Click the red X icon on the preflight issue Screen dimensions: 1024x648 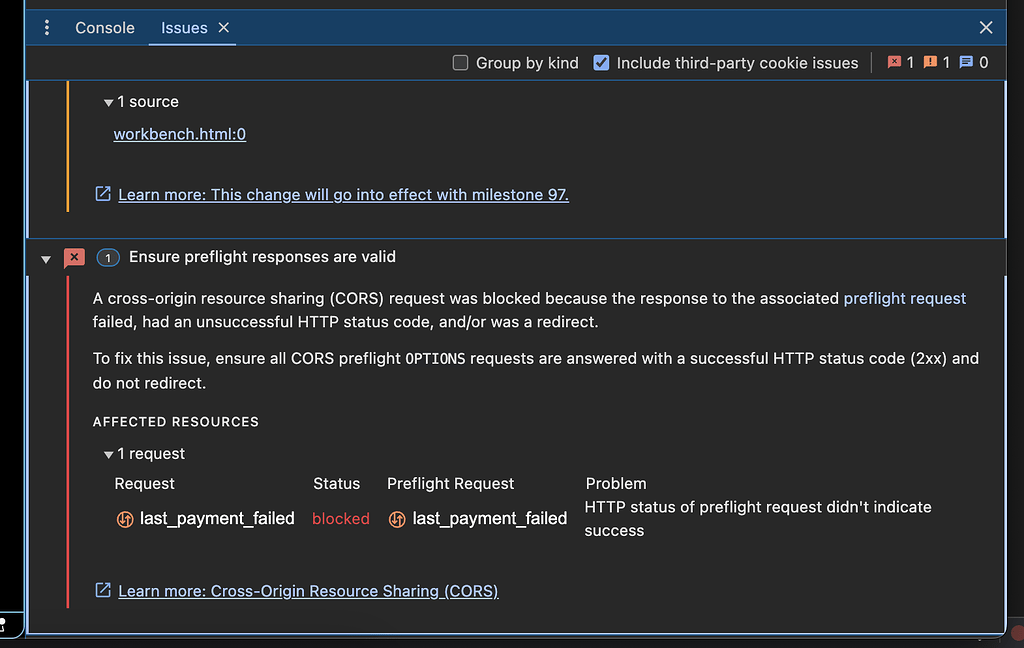[74, 257]
